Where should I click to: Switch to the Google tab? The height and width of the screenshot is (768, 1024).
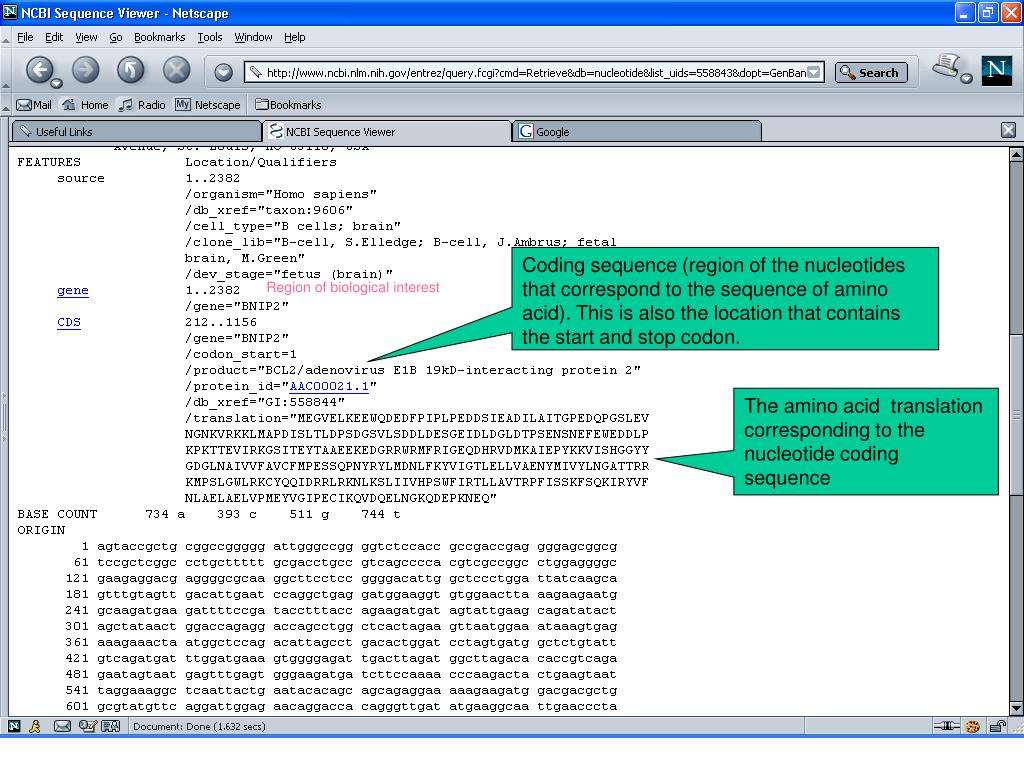click(637, 131)
